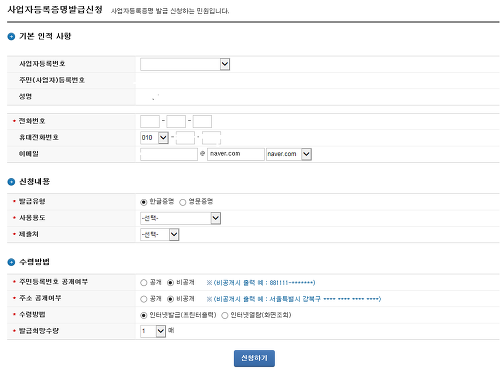The width and height of the screenshot is (500, 371).
Task: Click 전화번호 label
Action: click(x=32, y=121)
